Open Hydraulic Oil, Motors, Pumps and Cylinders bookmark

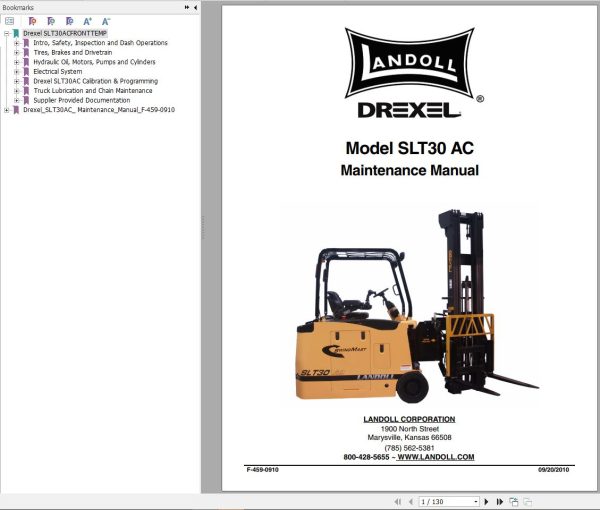(94, 62)
